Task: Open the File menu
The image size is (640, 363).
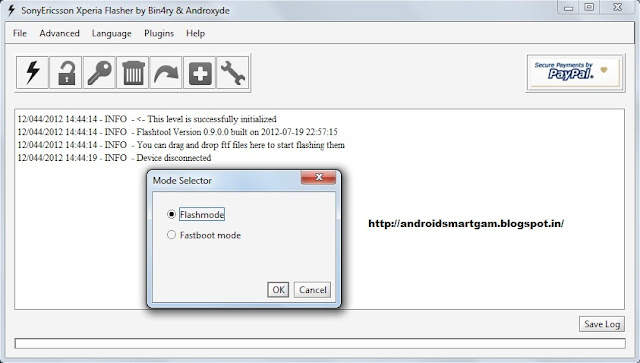Action: coord(20,33)
